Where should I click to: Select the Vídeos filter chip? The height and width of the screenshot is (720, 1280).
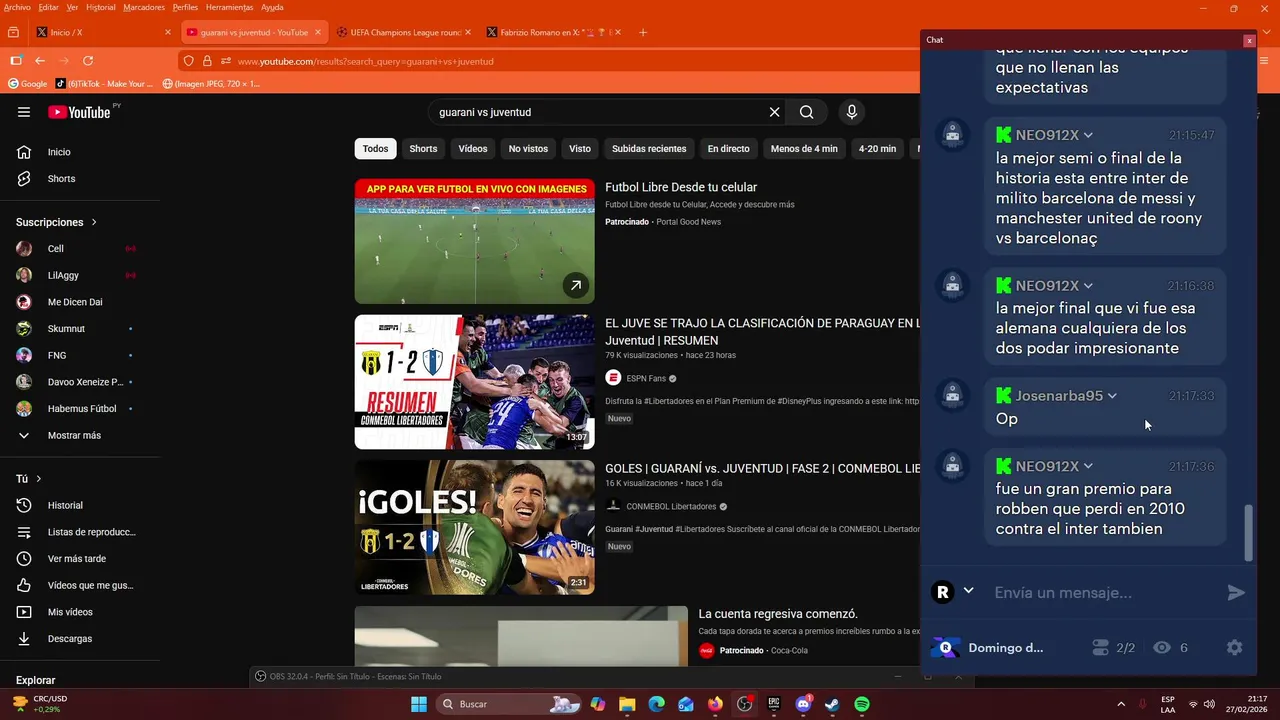coord(473,149)
